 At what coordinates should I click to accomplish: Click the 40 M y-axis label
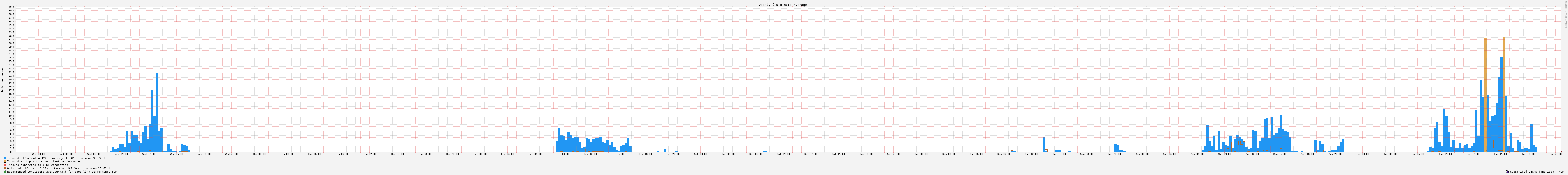(x=11, y=7)
